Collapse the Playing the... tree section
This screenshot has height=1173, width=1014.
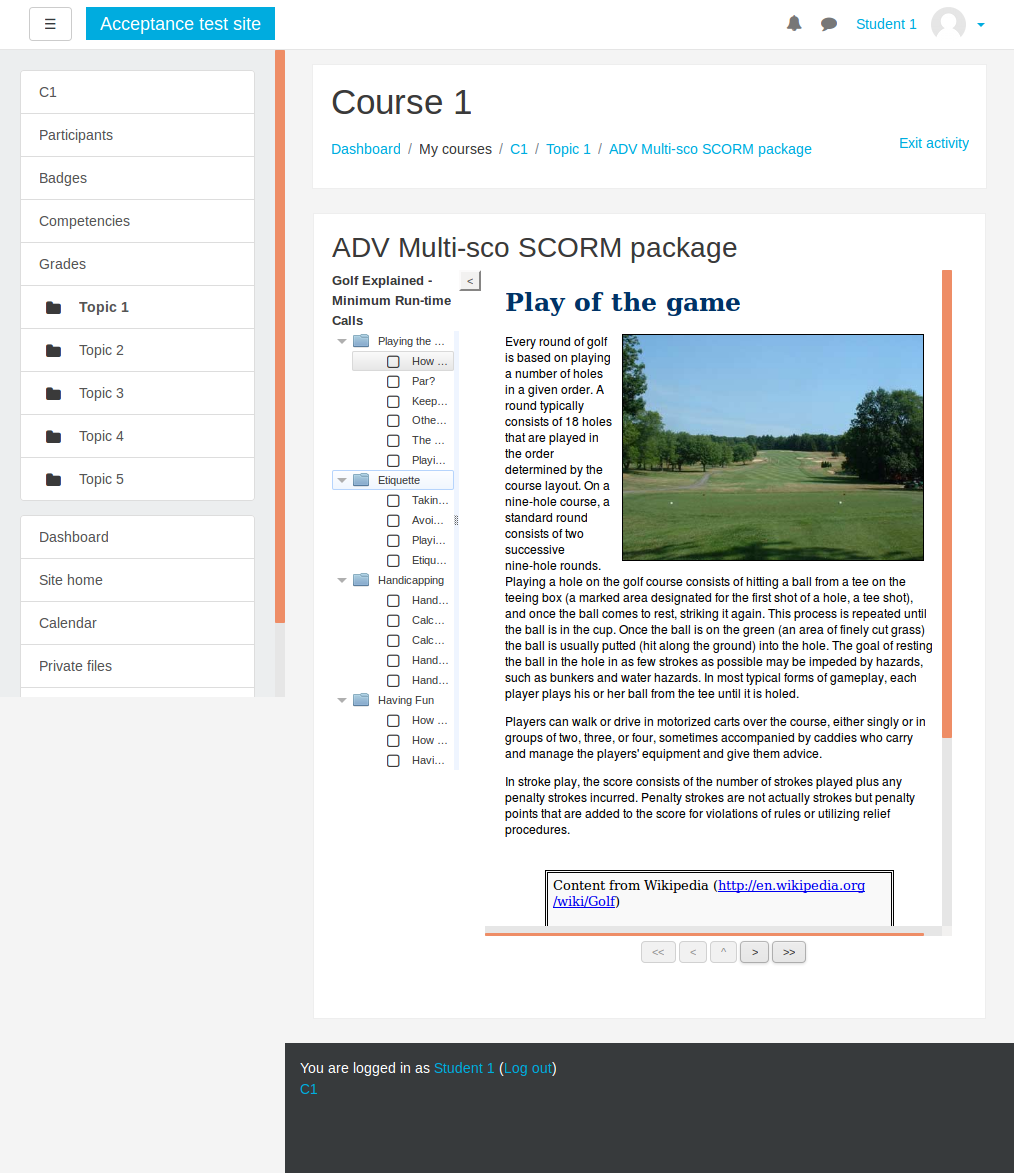coord(342,341)
